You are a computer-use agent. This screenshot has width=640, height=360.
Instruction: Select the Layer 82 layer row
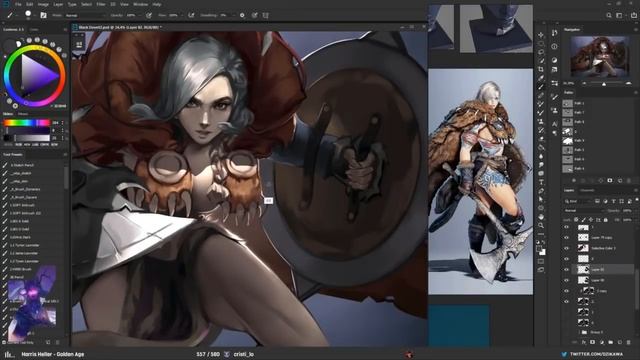(x=603, y=269)
